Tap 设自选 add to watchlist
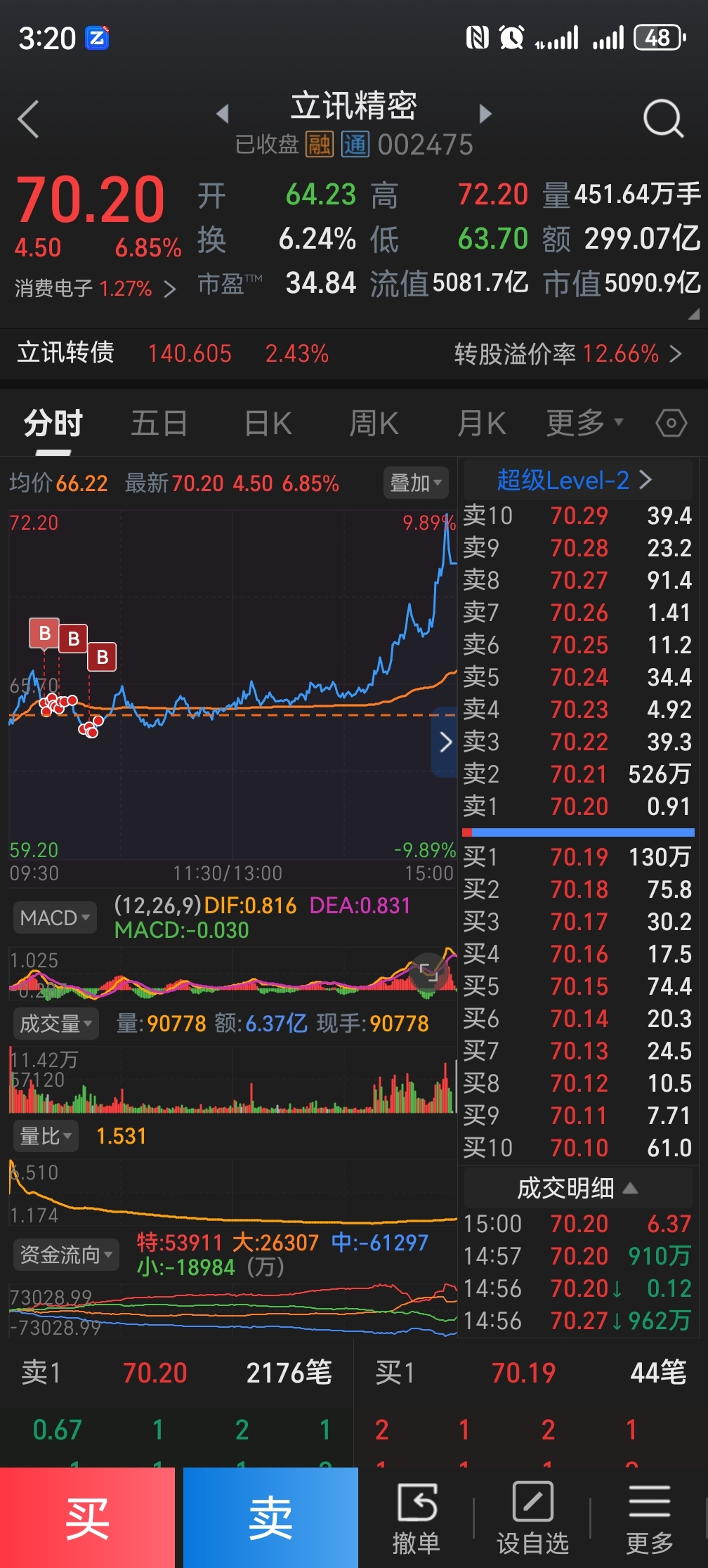 point(532,1517)
